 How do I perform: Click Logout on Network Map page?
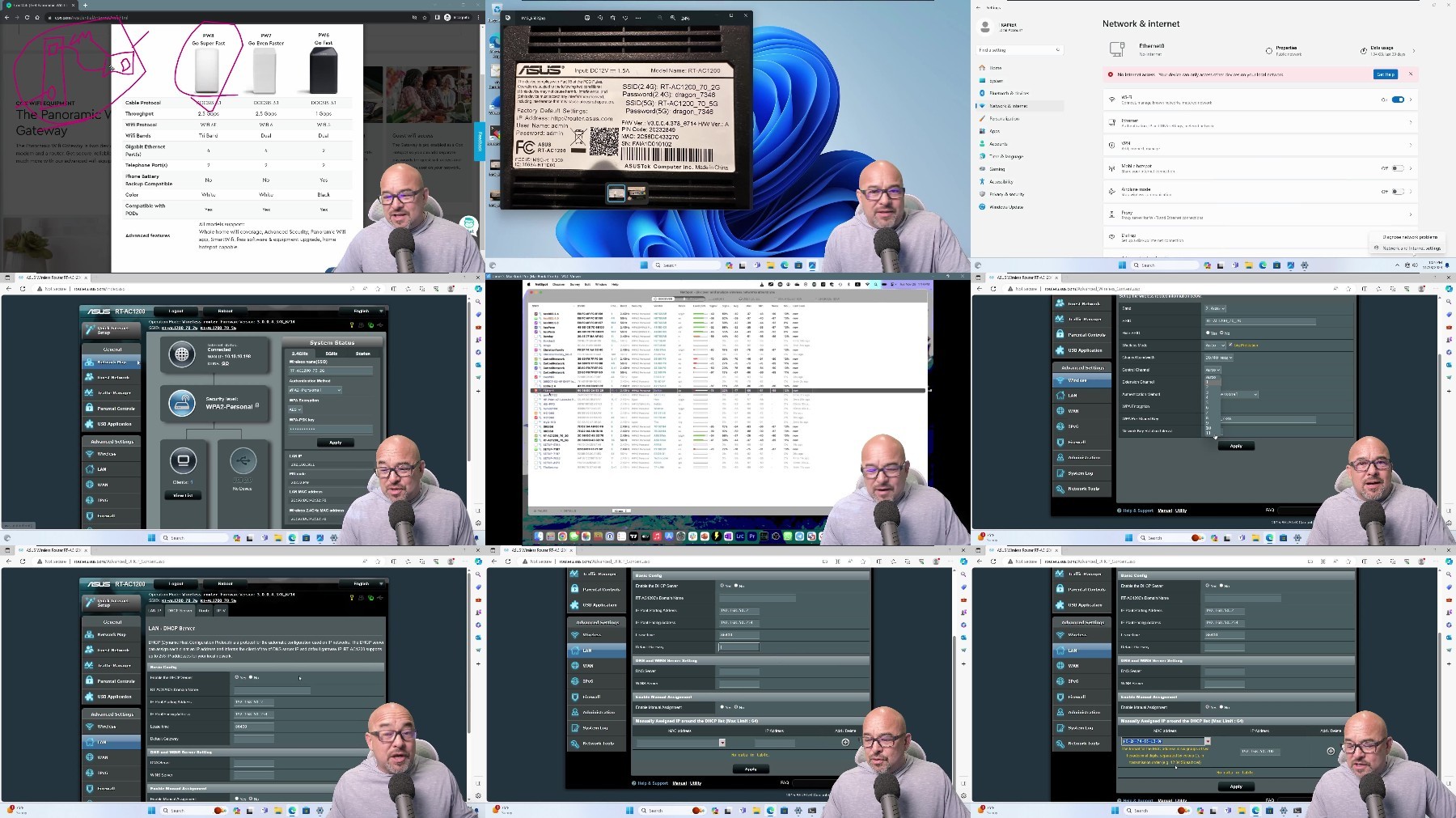176,311
